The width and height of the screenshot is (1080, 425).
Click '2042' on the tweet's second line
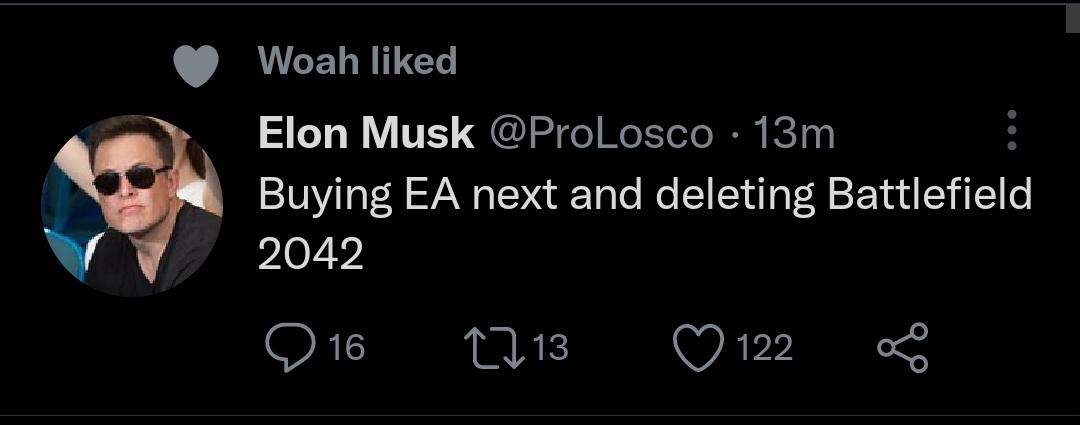(310, 256)
